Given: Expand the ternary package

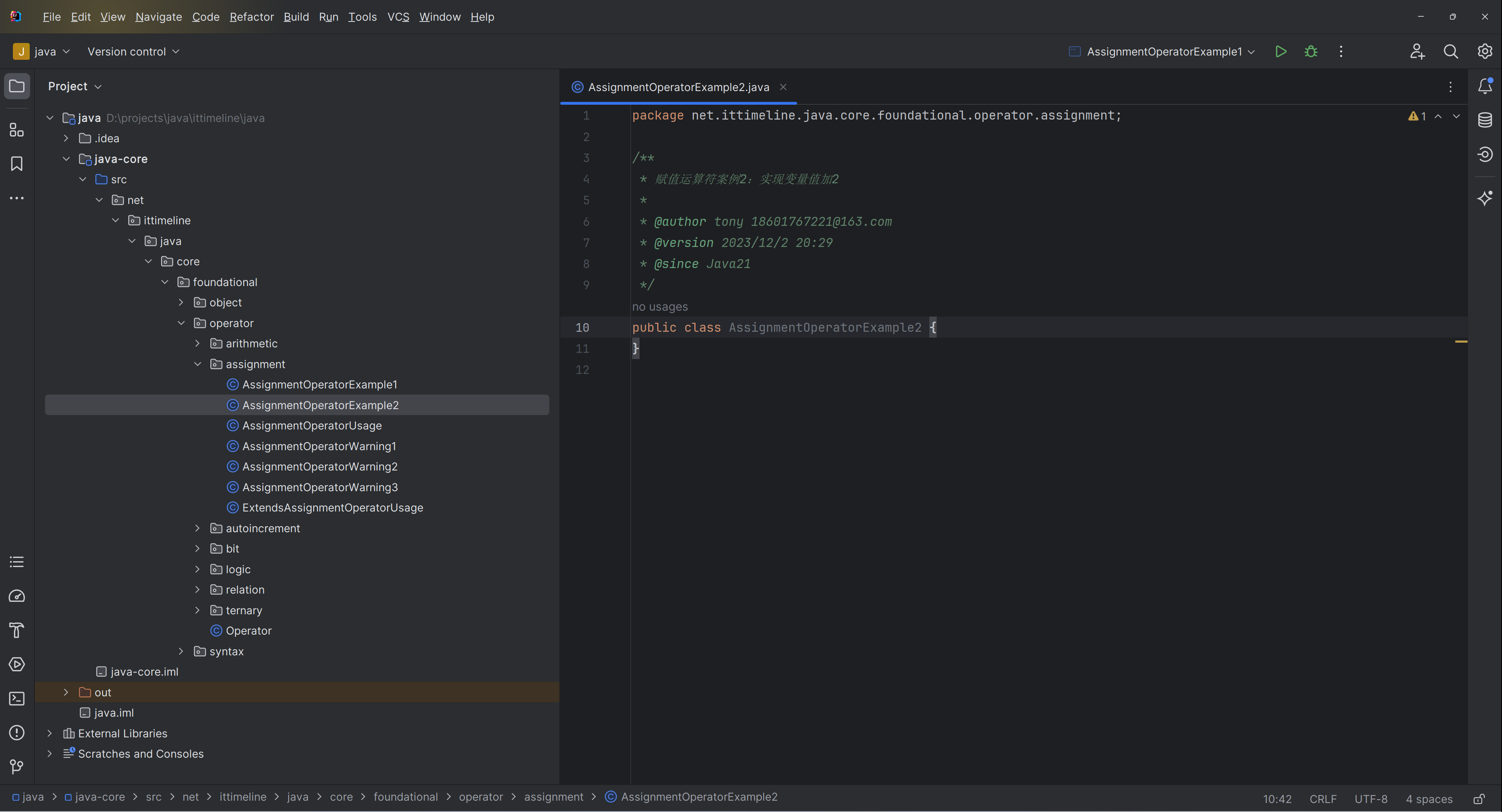Looking at the screenshot, I should [x=197, y=610].
